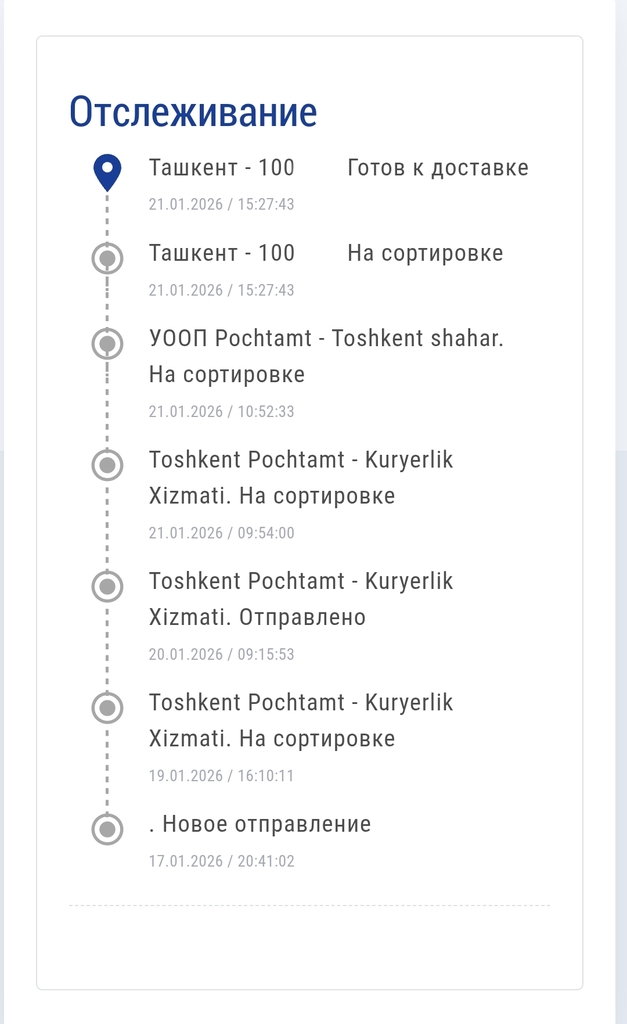Image resolution: width=627 pixels, height=1024 pixels.
Task: Click the Kuryerlik Xizmati. Отправлено entry text
Action: click(257, 617)
